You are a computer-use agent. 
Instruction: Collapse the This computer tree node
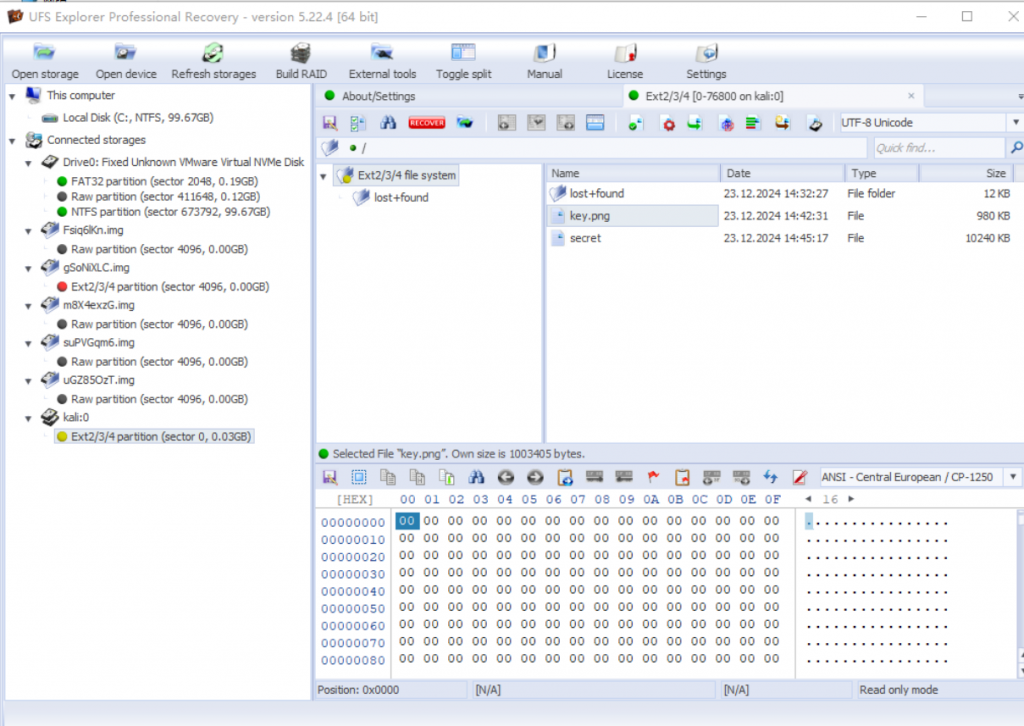[12, 96]
